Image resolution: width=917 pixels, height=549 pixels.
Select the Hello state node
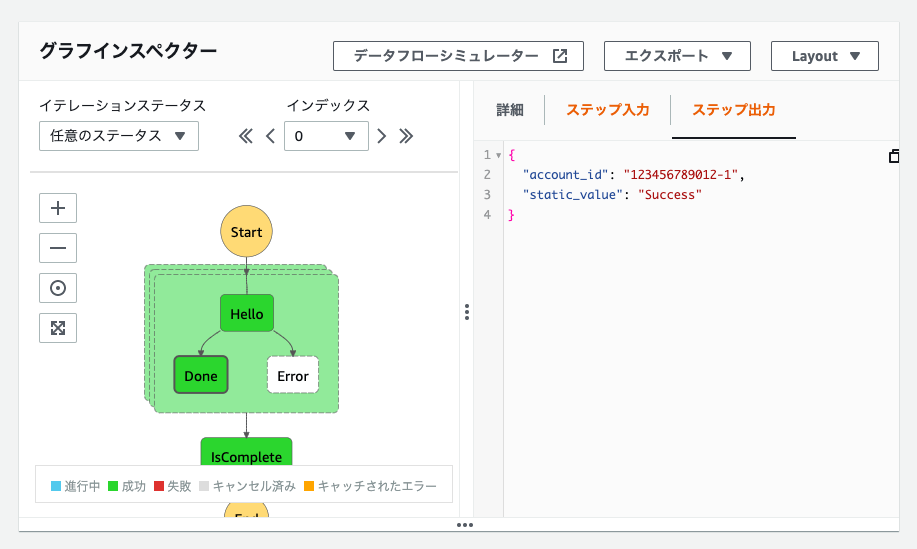coord(247,313)
